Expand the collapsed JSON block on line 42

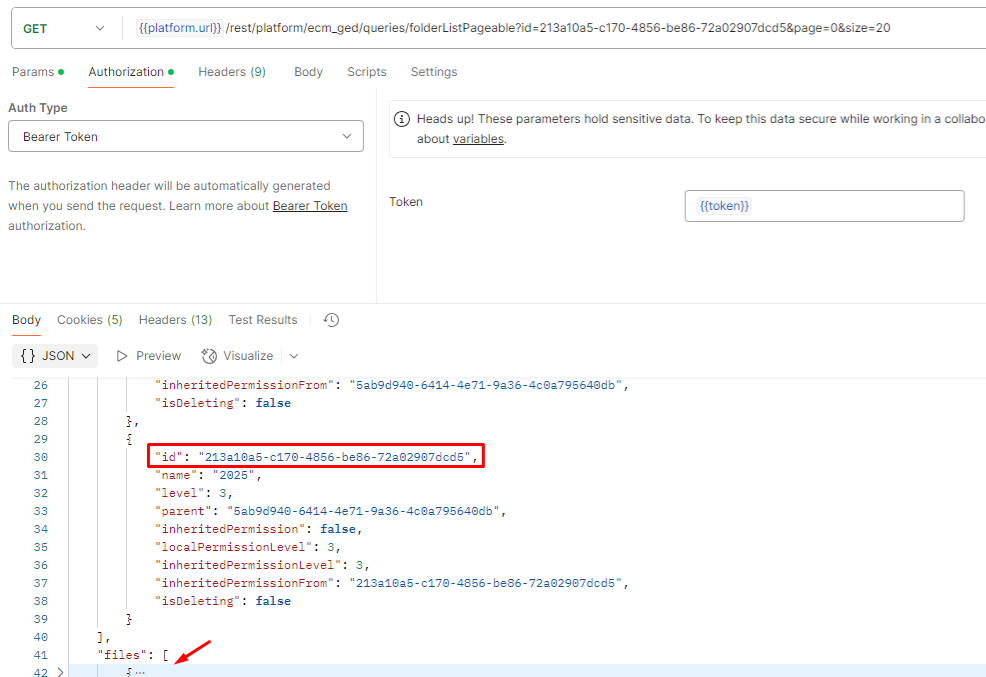click(60, 672)
